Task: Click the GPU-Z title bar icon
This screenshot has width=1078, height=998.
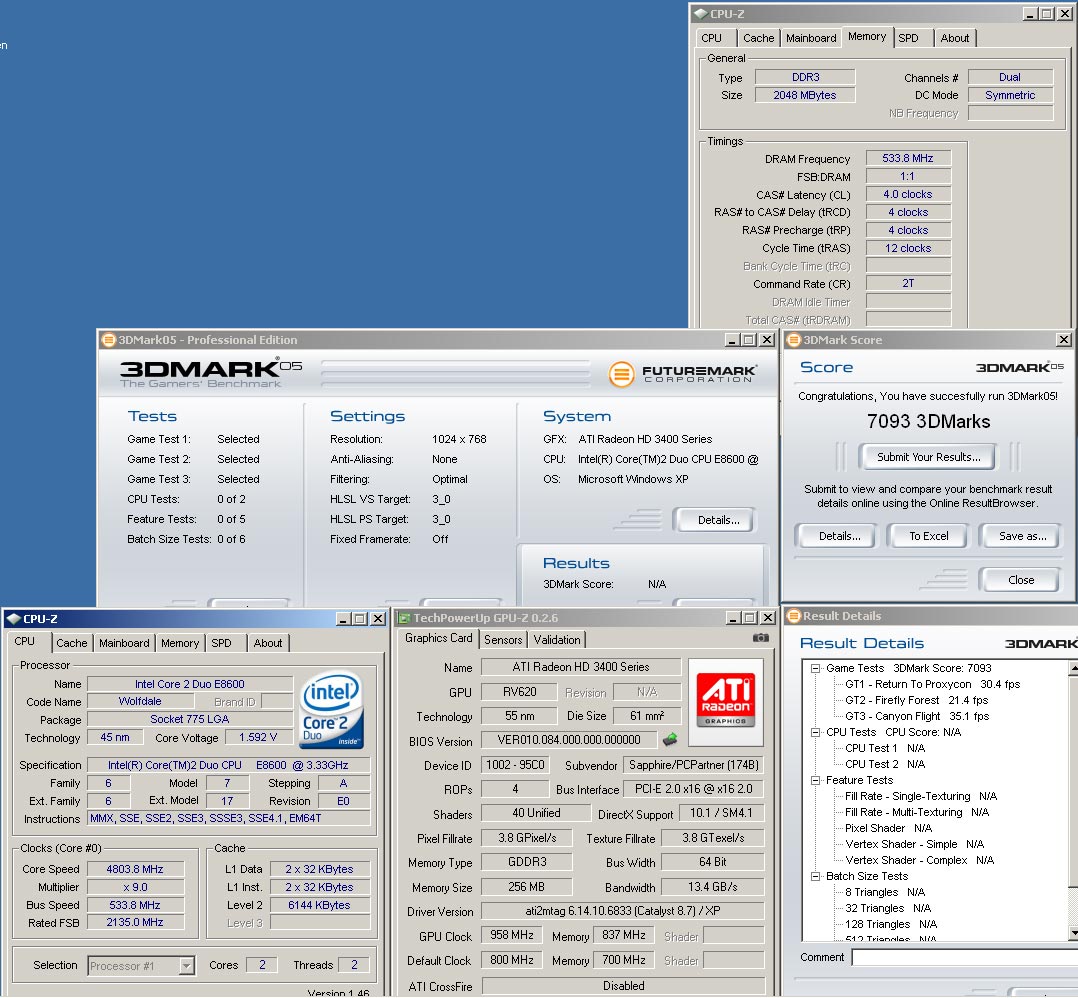Action: point(404,618)
